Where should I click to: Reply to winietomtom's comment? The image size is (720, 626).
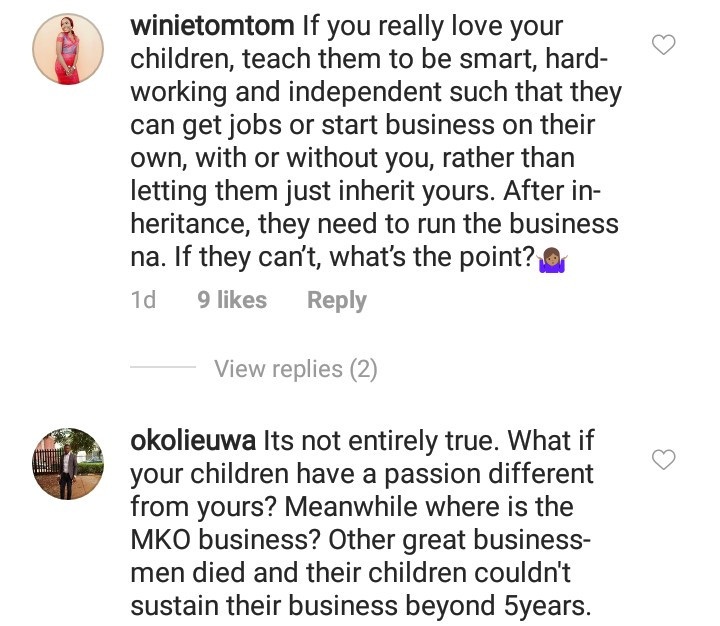coord(336,300)
